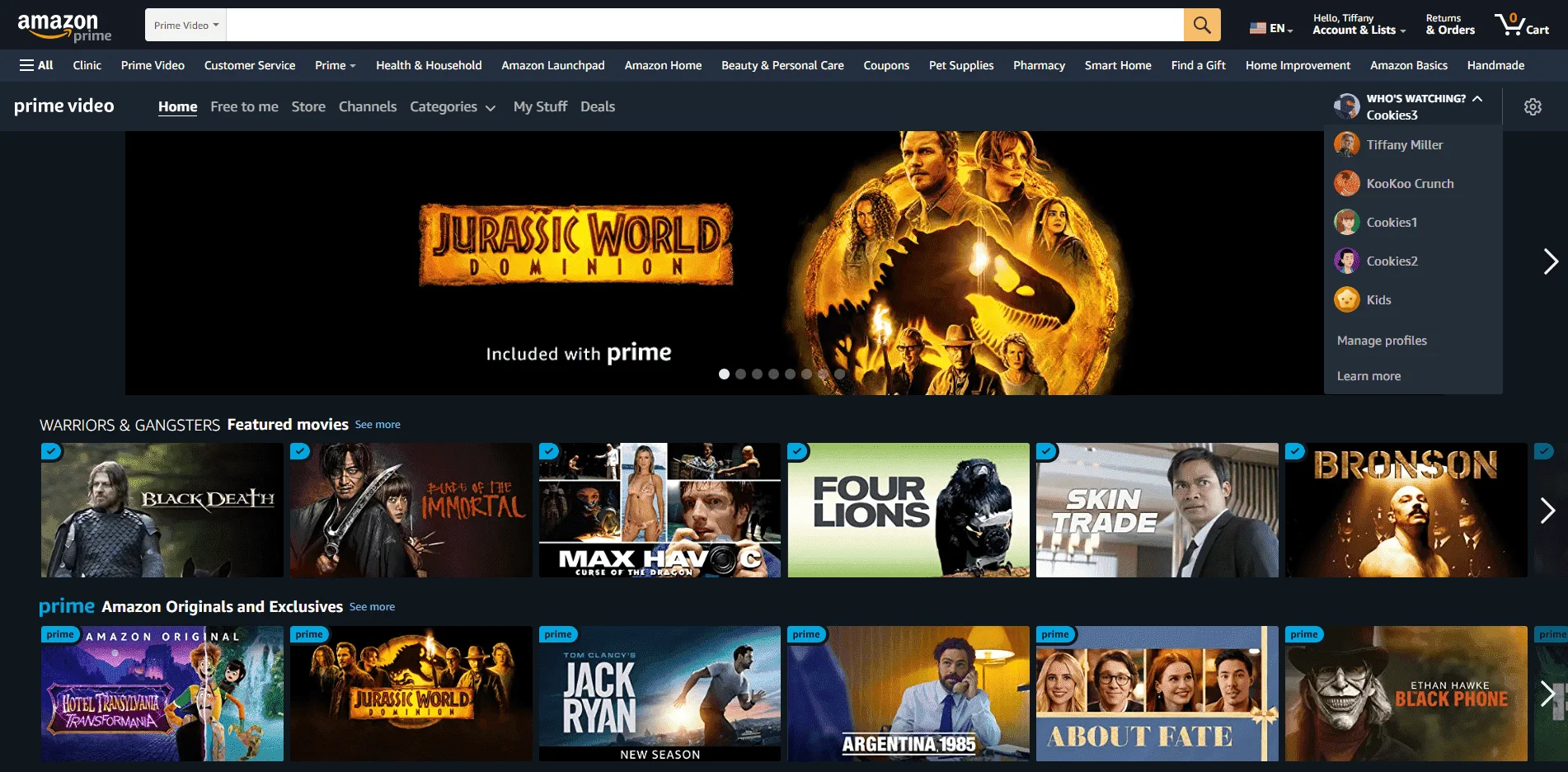The height and width of the screenshot is (772, 1568).
Task: Open the Store tab
Action: coord(308,106)
